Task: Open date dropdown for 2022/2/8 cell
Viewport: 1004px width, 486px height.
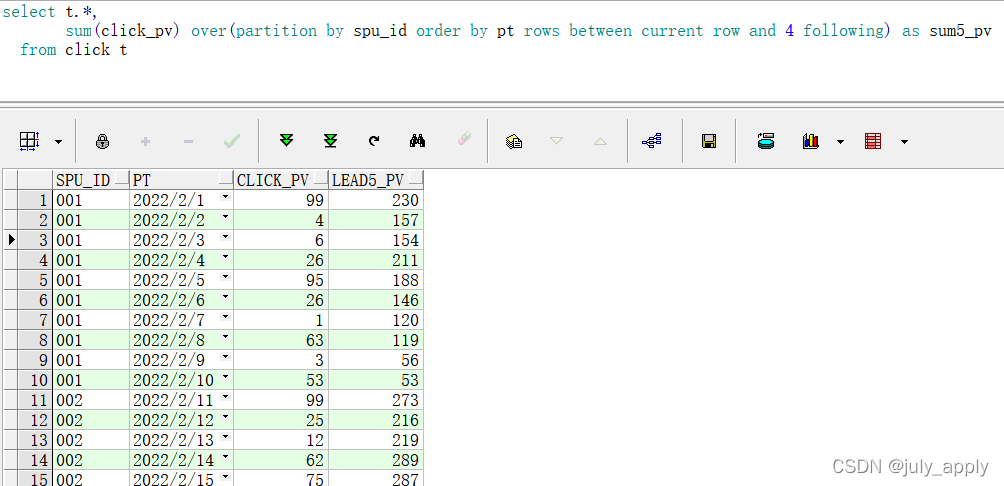Action: tap(225, 337)
